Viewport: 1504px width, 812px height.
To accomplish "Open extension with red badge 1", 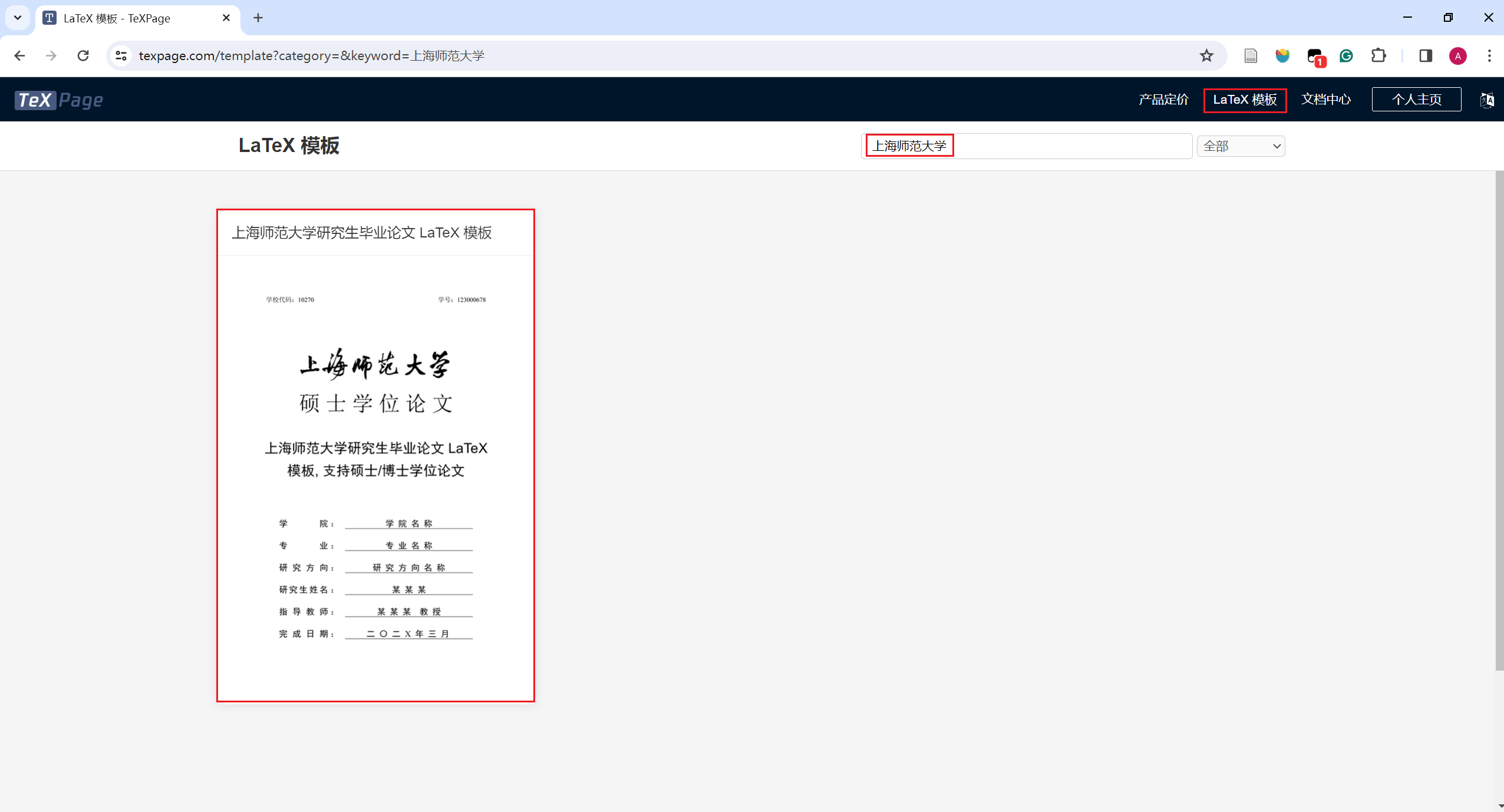I will pos(1315,57).
